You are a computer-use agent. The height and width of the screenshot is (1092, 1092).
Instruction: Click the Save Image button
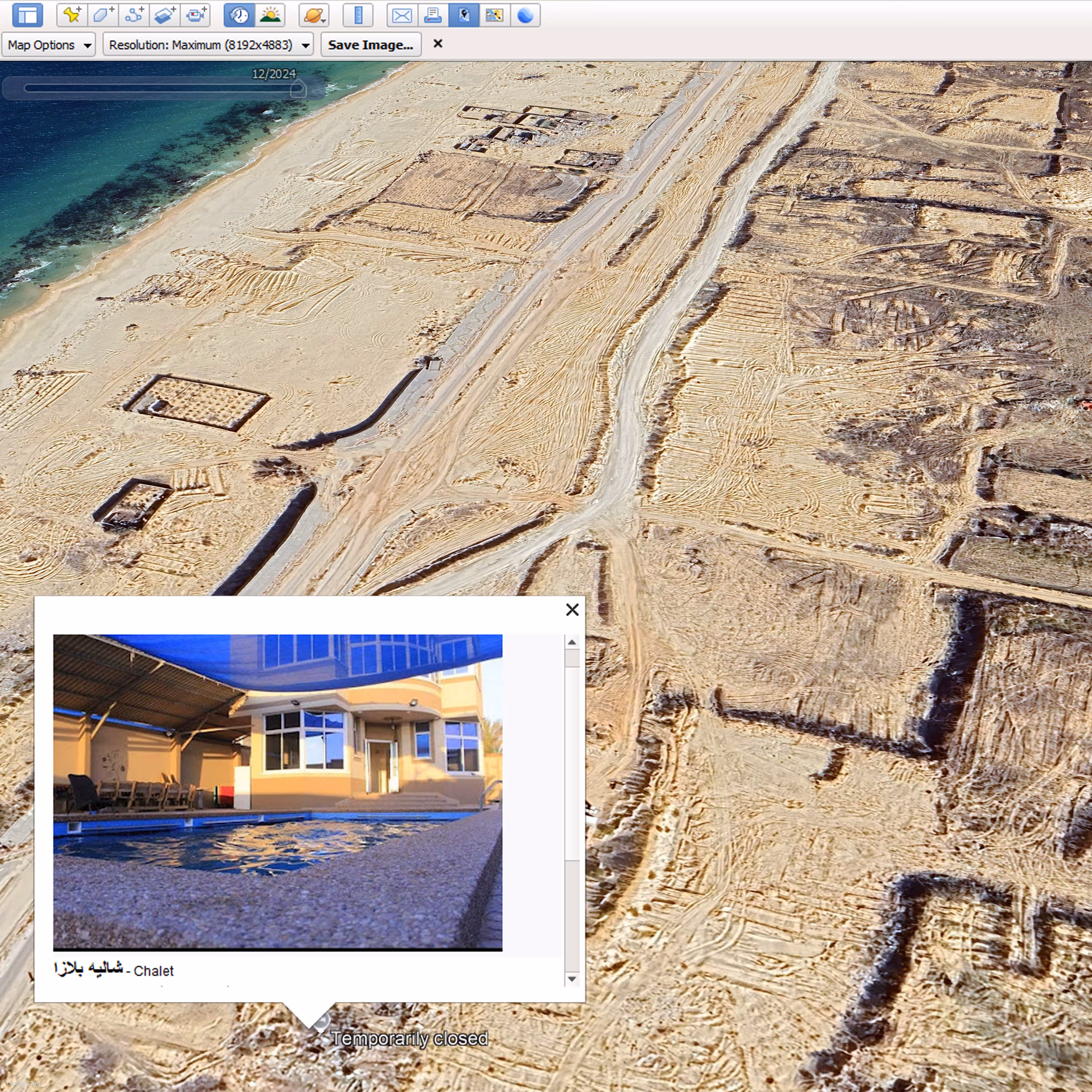pos(371,45)
